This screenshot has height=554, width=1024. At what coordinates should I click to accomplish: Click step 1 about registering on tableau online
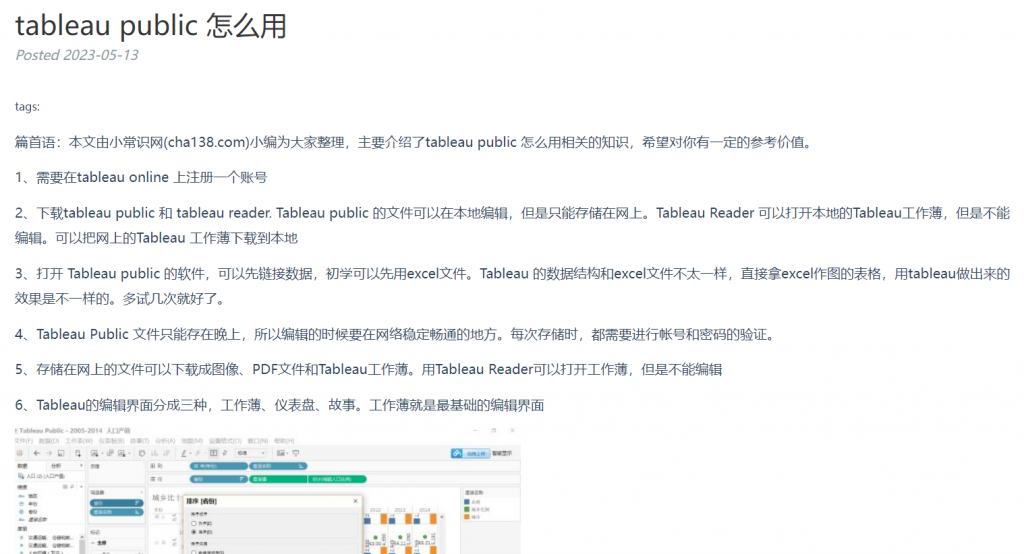pos(141,178)
